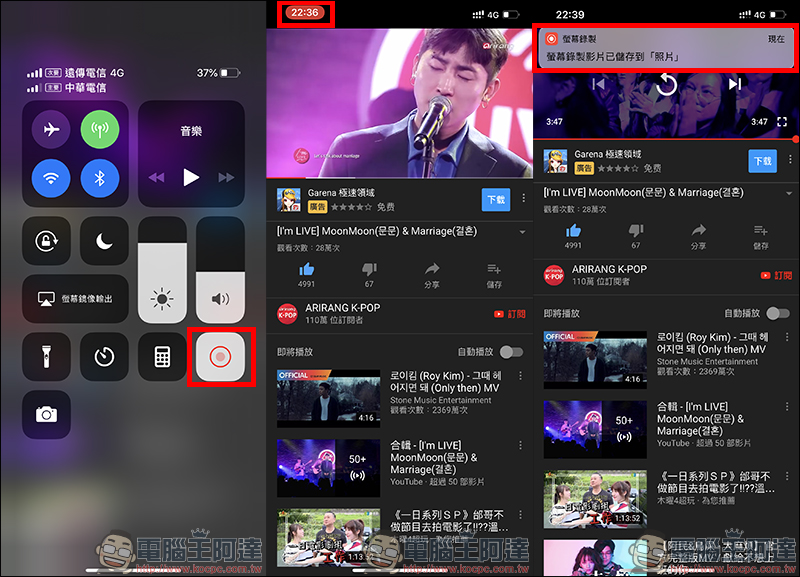Open the screen mirroring (螢幕鏡像輸出) option

75,299
